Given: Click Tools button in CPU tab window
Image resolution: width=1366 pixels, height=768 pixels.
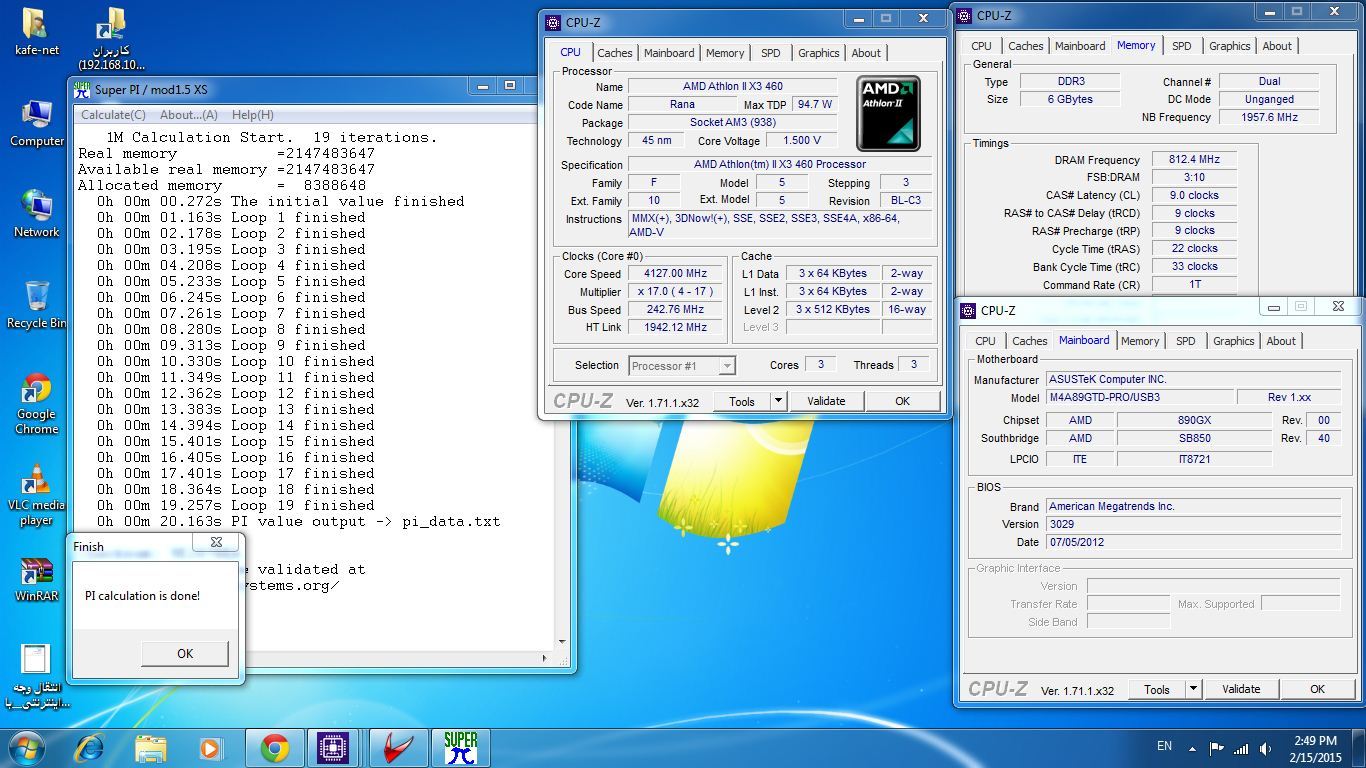Looking at the screenshot, I should (742, 401).
